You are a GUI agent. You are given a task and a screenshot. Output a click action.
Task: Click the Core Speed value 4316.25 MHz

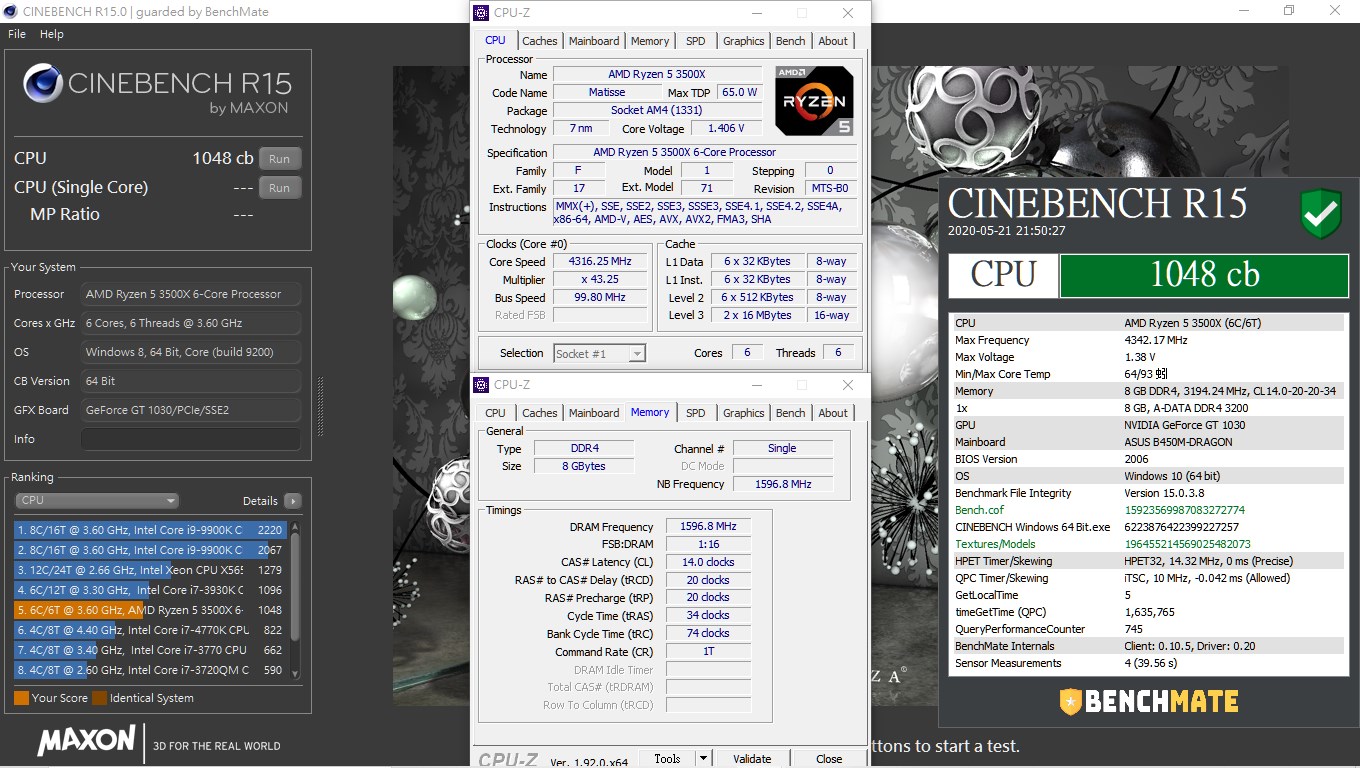point(600,262)
